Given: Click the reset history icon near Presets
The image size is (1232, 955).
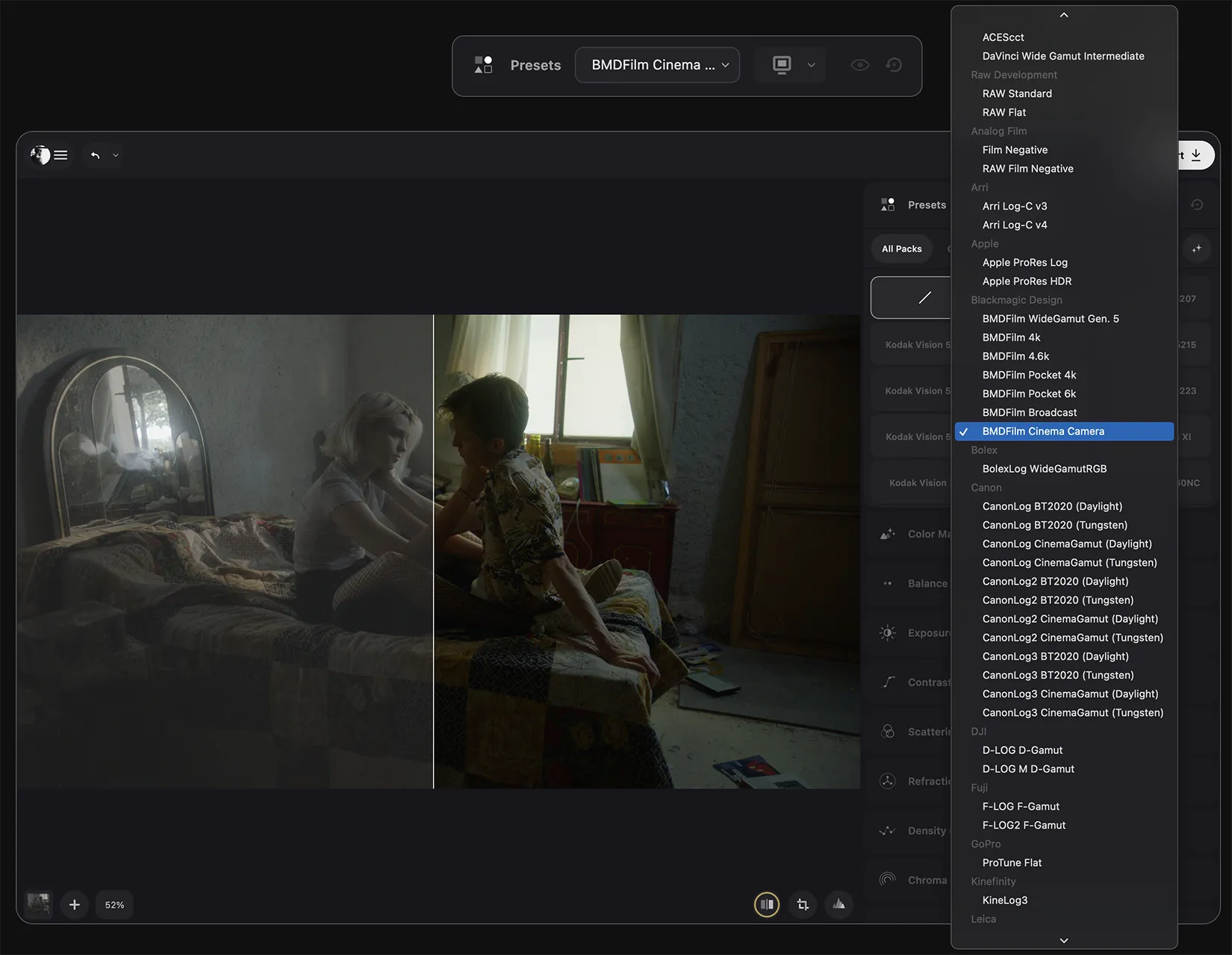Looking at the screenshot, I should (x=894, y=65).
